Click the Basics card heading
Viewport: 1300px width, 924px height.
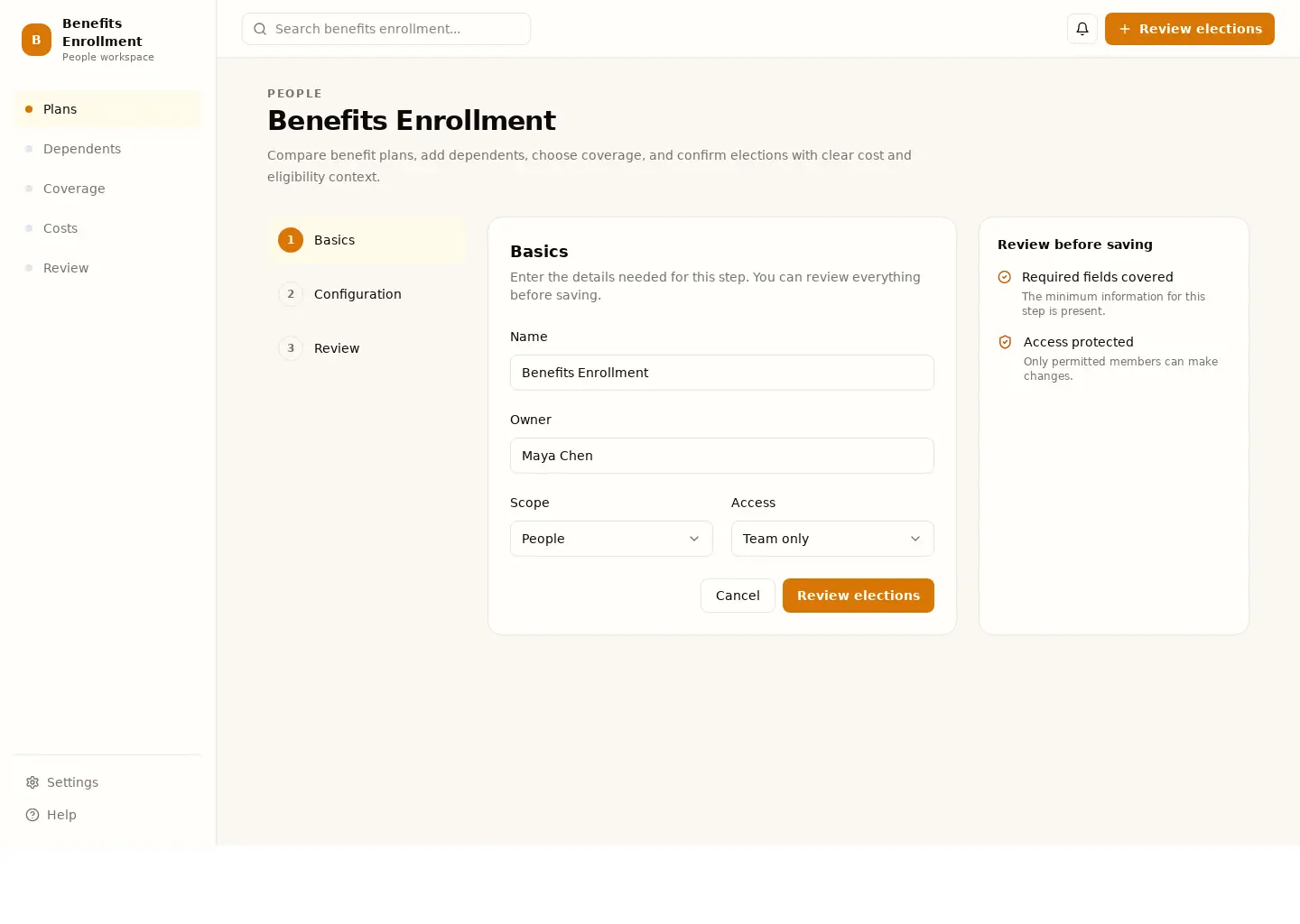pyautogui.click(x=539, y=252)
